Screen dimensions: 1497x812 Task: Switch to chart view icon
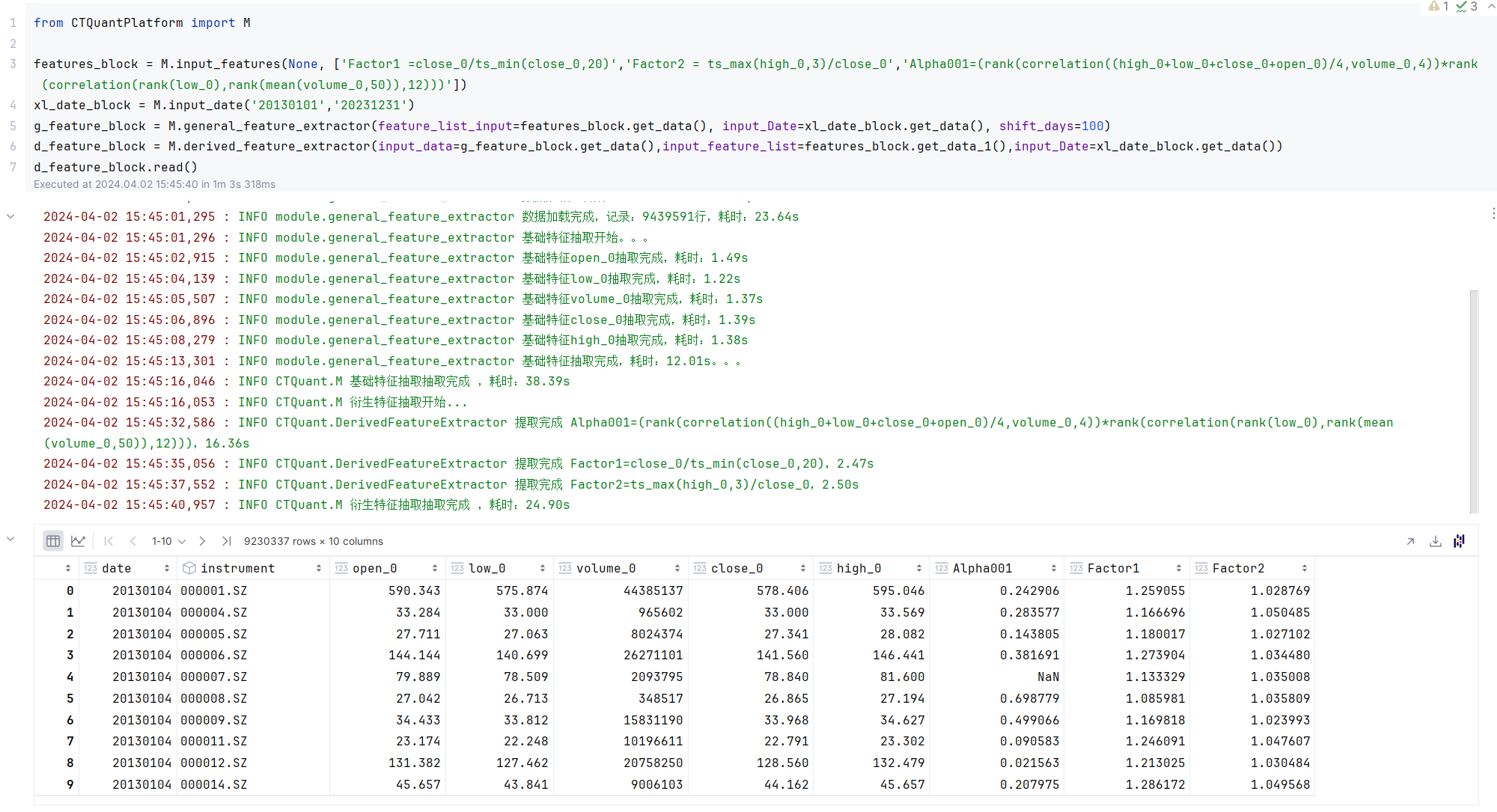tap(78, 541)
